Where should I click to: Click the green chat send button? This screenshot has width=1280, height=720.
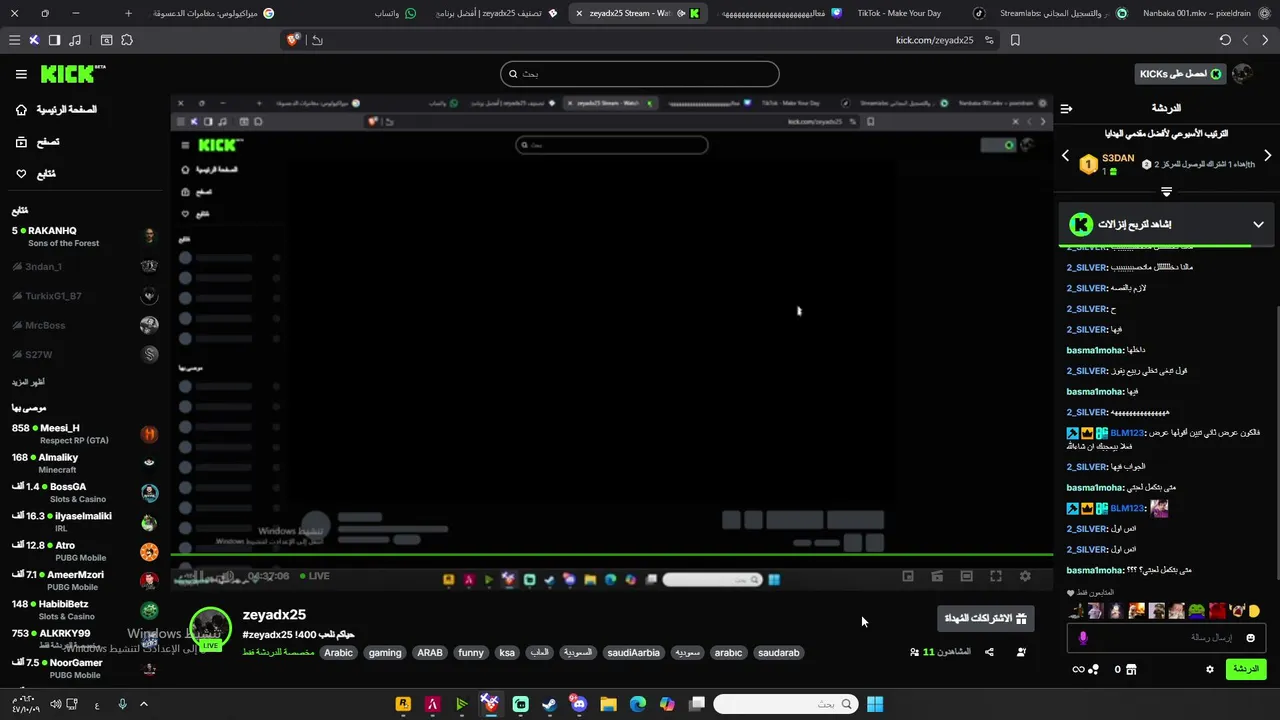coord(1246,669)
